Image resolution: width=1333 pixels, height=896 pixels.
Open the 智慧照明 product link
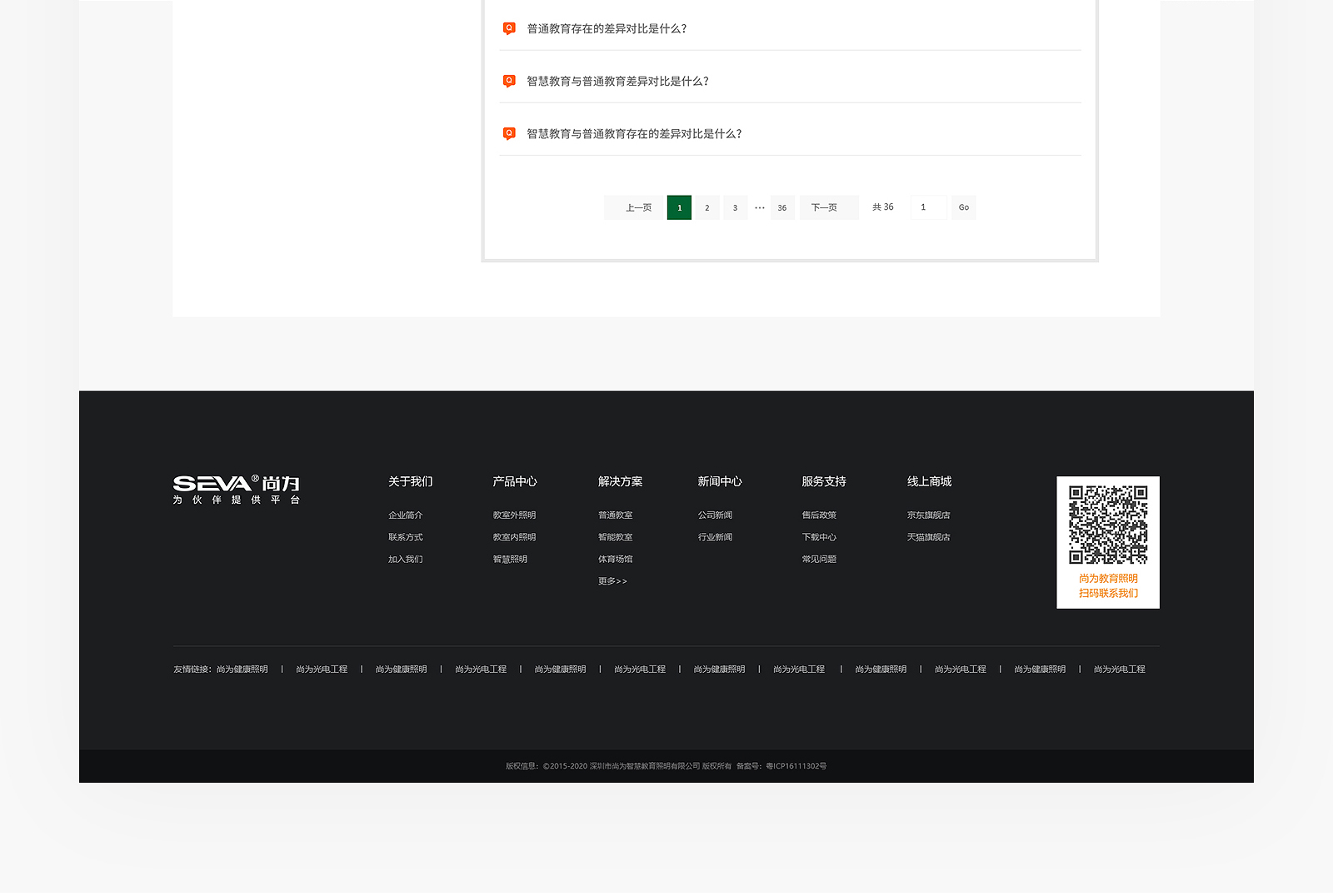[x=510, y=560]
